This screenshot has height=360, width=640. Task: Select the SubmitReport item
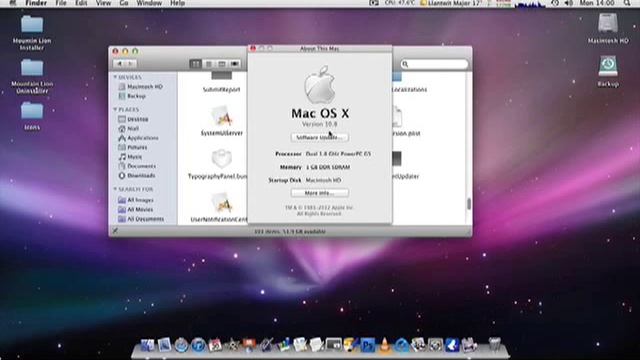point(222,82)
